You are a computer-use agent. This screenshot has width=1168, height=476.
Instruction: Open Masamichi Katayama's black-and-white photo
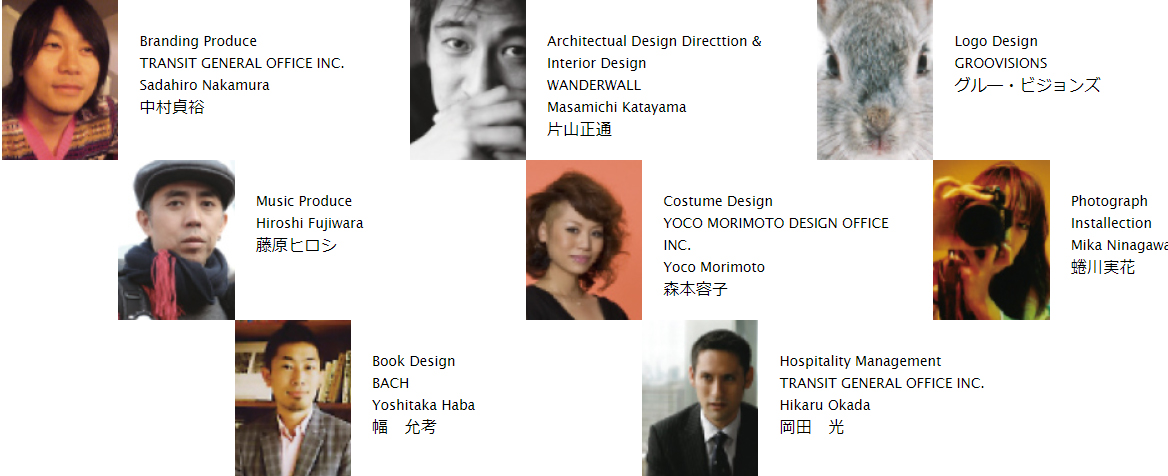(468, 80)
